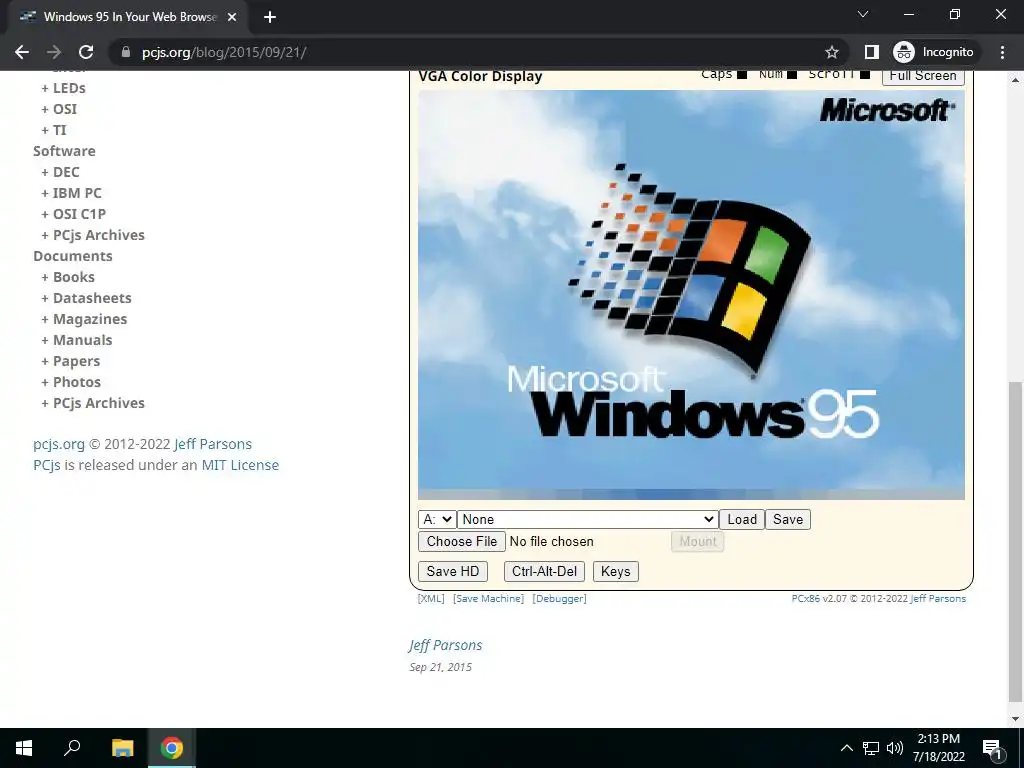Send Ctrl-Alt-Del to the emulator
Image resolution: width=1024 pixels, height=768 pixels.
pyautogui.click(x=544, y=571)
